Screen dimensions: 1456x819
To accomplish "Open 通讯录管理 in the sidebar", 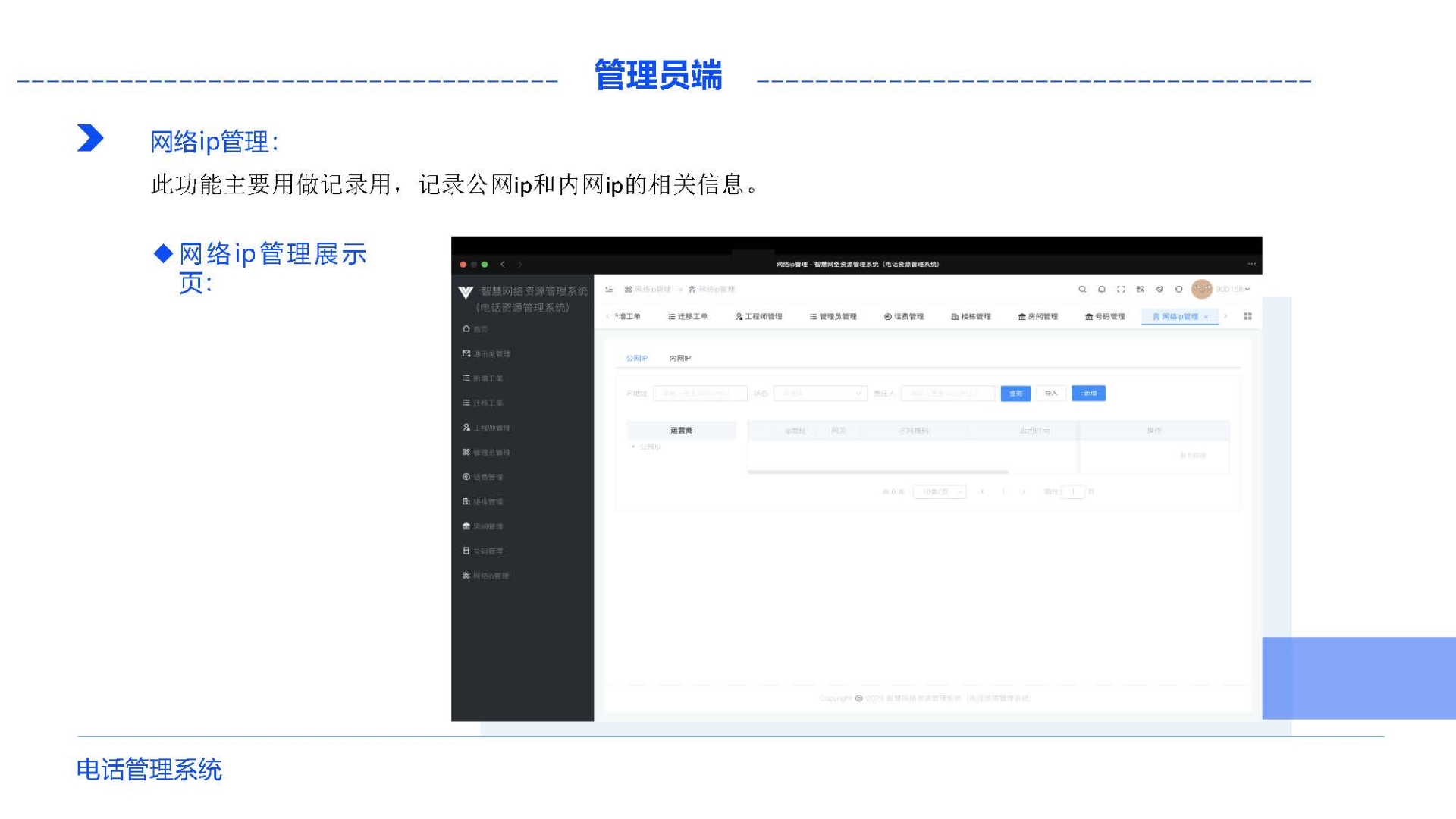I will point(491,354).
